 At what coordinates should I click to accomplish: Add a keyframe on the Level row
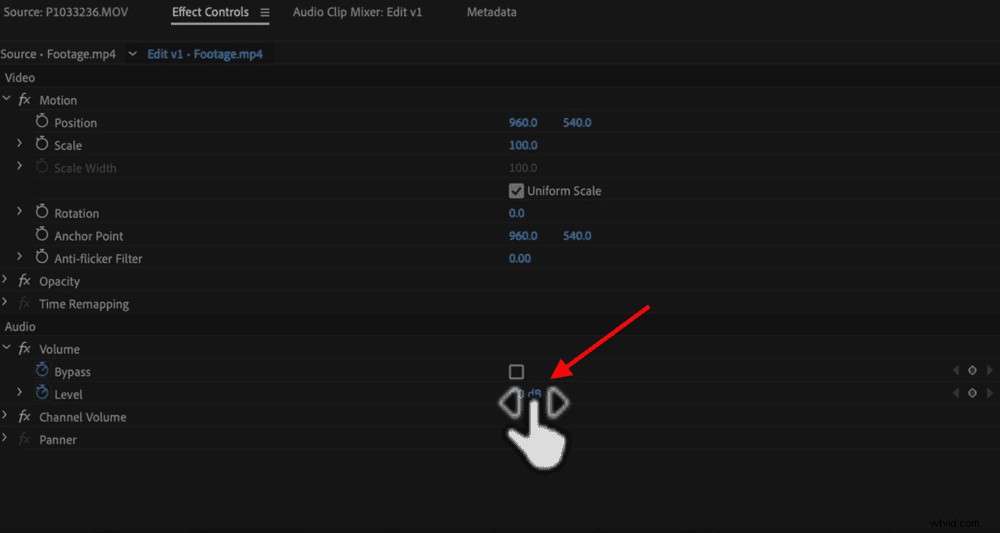click(972, 393)
